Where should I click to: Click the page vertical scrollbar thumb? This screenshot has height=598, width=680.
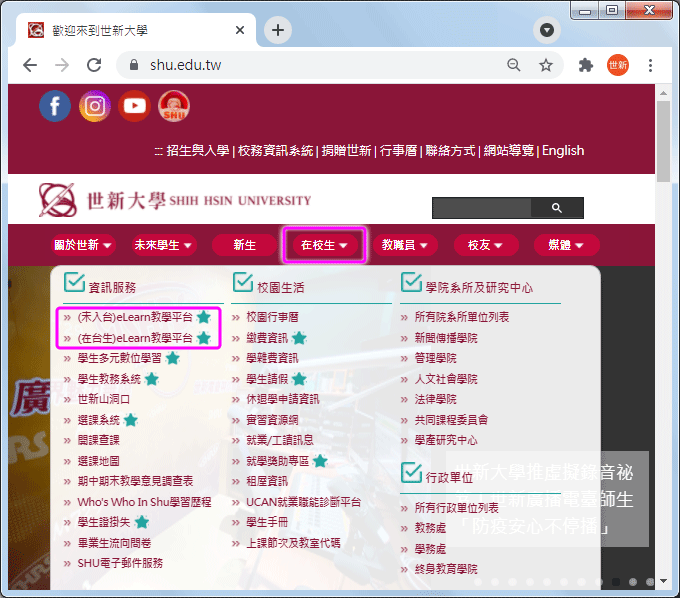click(x=663, y=141)
